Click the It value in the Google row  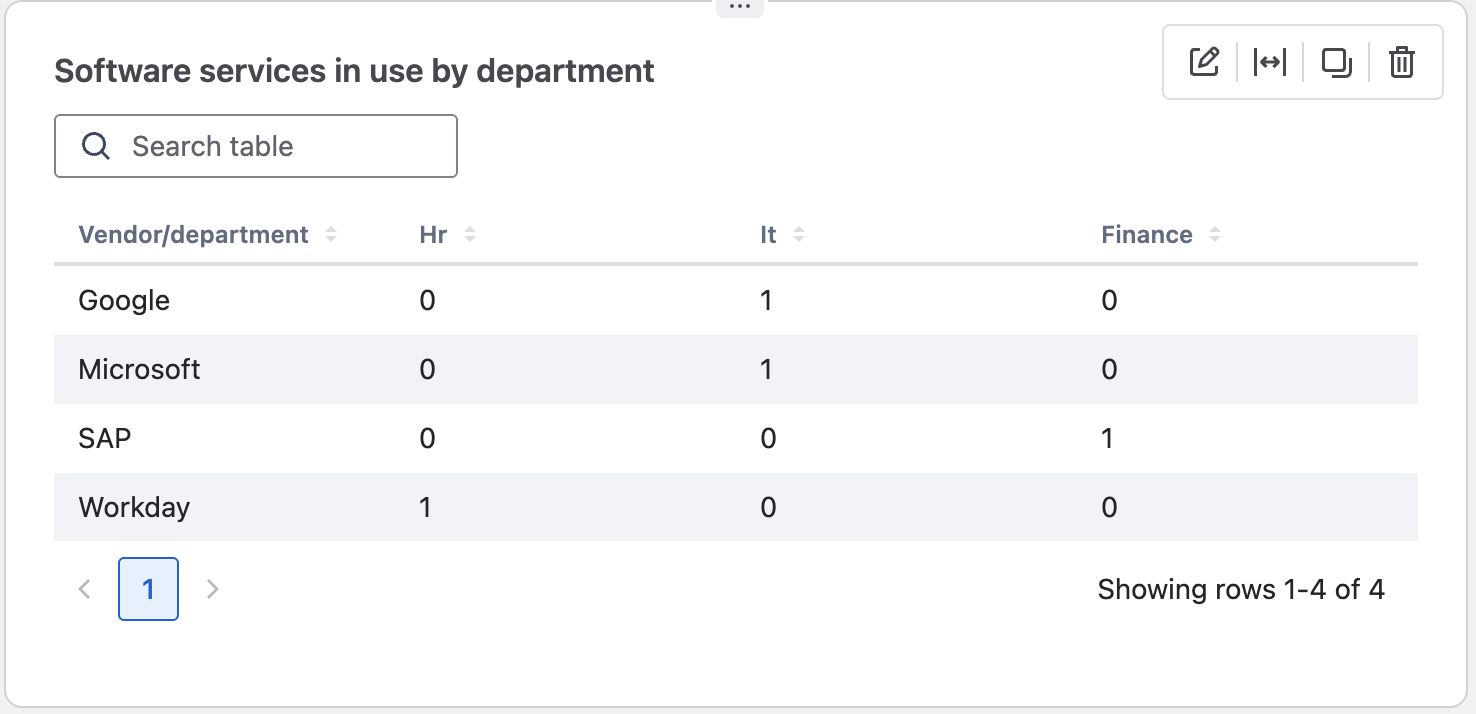point(766,301)
